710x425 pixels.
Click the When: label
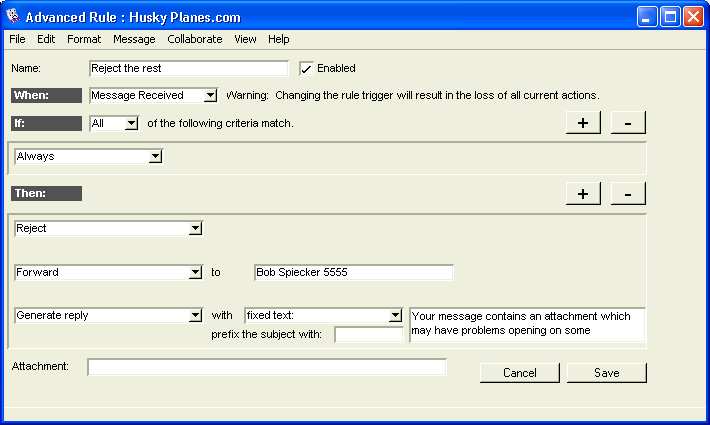coord(46,96)
